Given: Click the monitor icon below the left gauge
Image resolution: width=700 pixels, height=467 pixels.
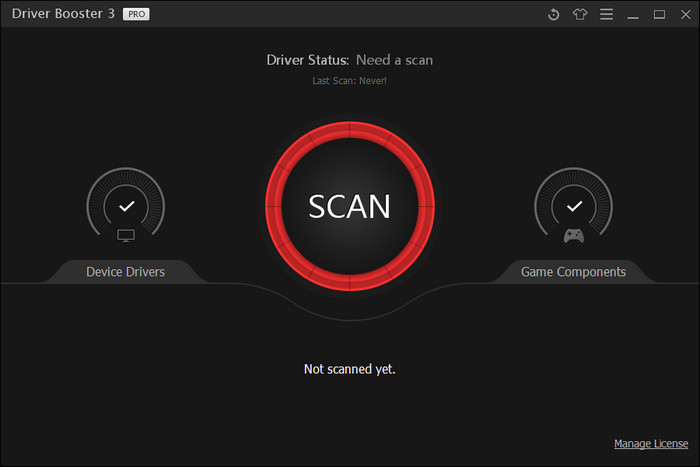Looking at the screenshot, I should [x=126, y=236].
